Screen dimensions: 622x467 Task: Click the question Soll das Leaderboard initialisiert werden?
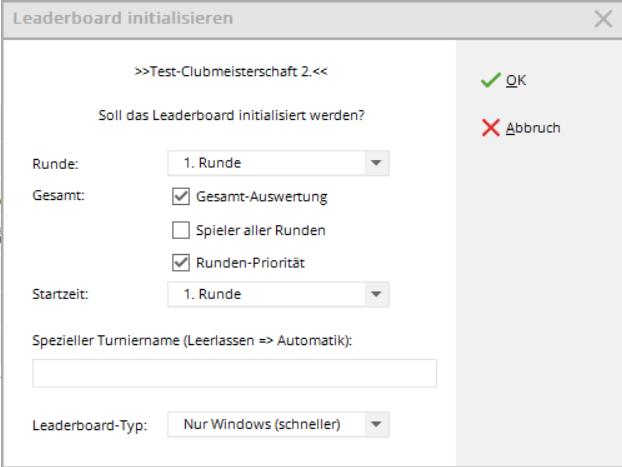233,114
